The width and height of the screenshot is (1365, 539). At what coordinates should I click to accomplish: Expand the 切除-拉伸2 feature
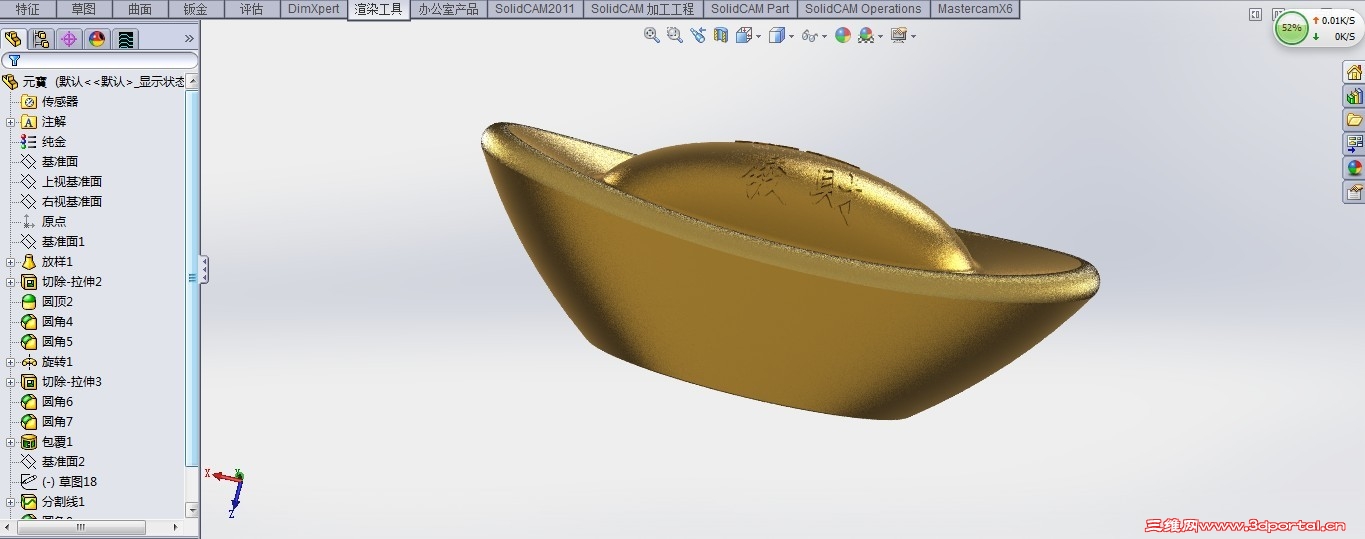(10, 282)
